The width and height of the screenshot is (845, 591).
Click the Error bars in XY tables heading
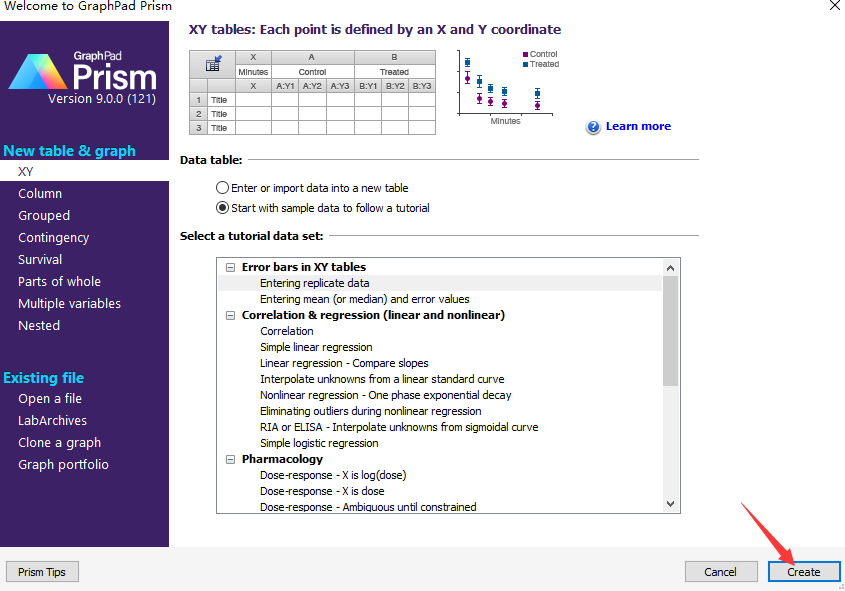(304, 267)
